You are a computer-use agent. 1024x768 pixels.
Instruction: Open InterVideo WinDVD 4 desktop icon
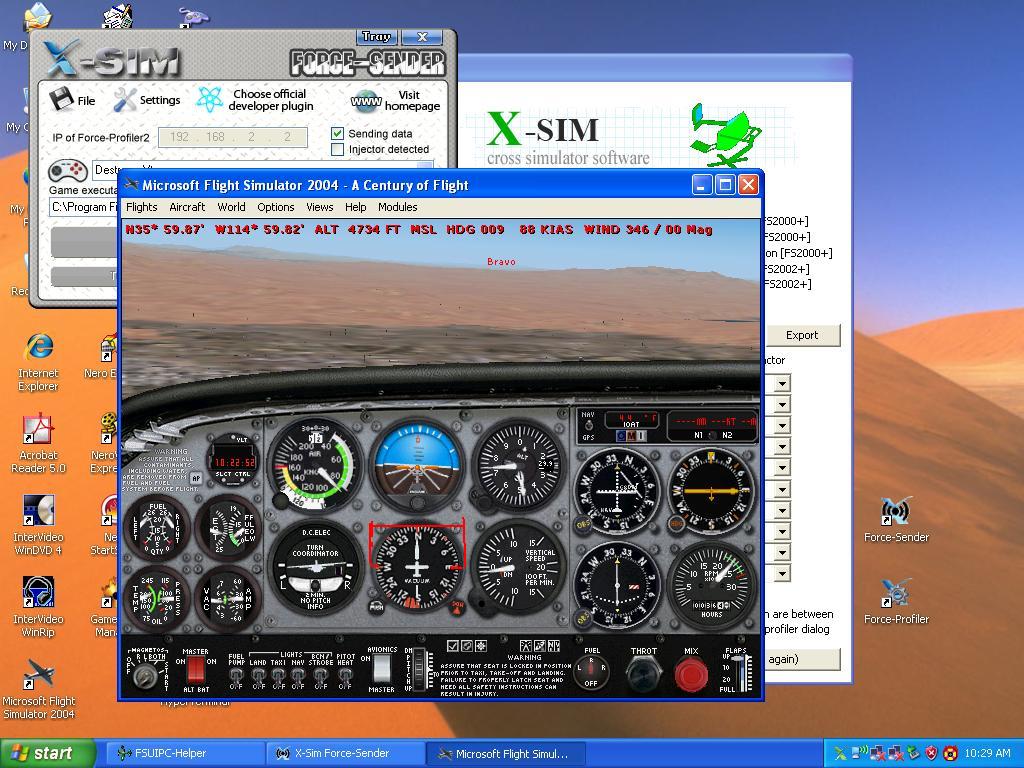(39, 510)
